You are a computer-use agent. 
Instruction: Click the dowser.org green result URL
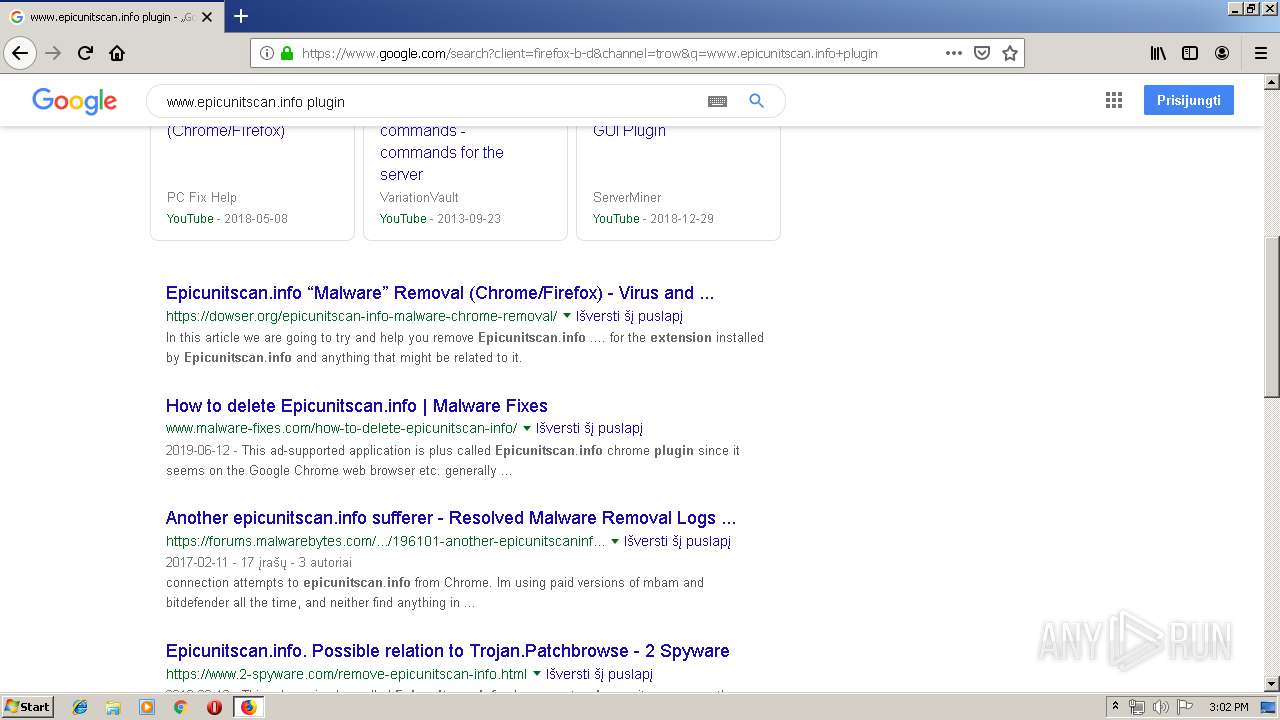click(362, 316)
